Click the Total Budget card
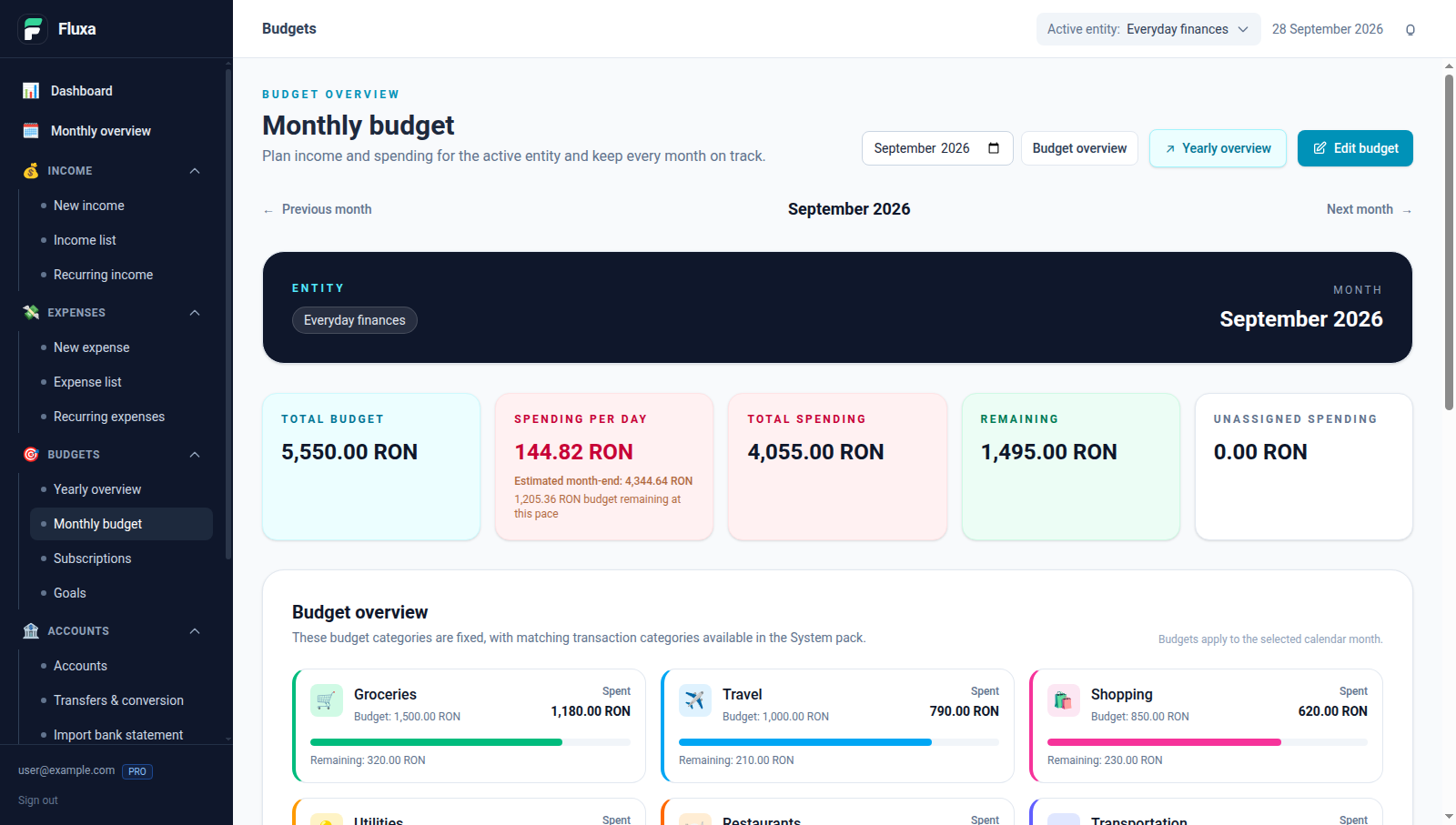Screen dimensions: 1456x825 click(371, 467)
